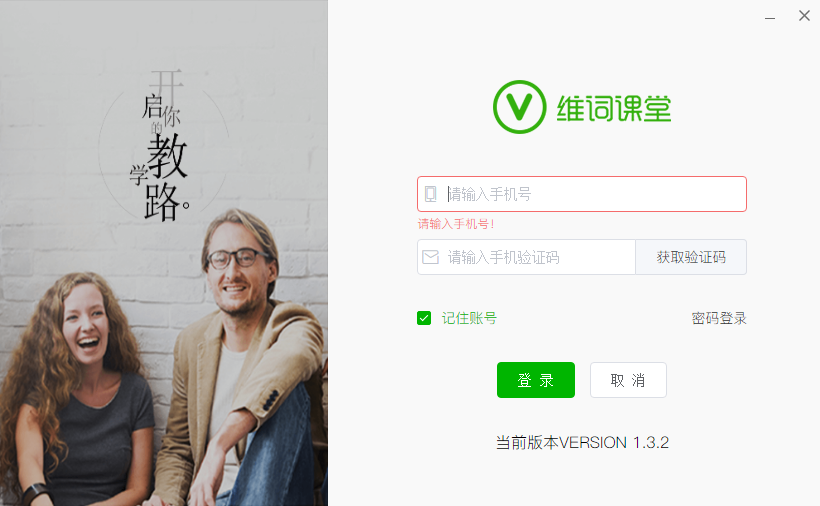Screen dimensions: 820x506
Task: Click the phone icon in the number field
Action: pyautogui.click(x=430, y=194)
